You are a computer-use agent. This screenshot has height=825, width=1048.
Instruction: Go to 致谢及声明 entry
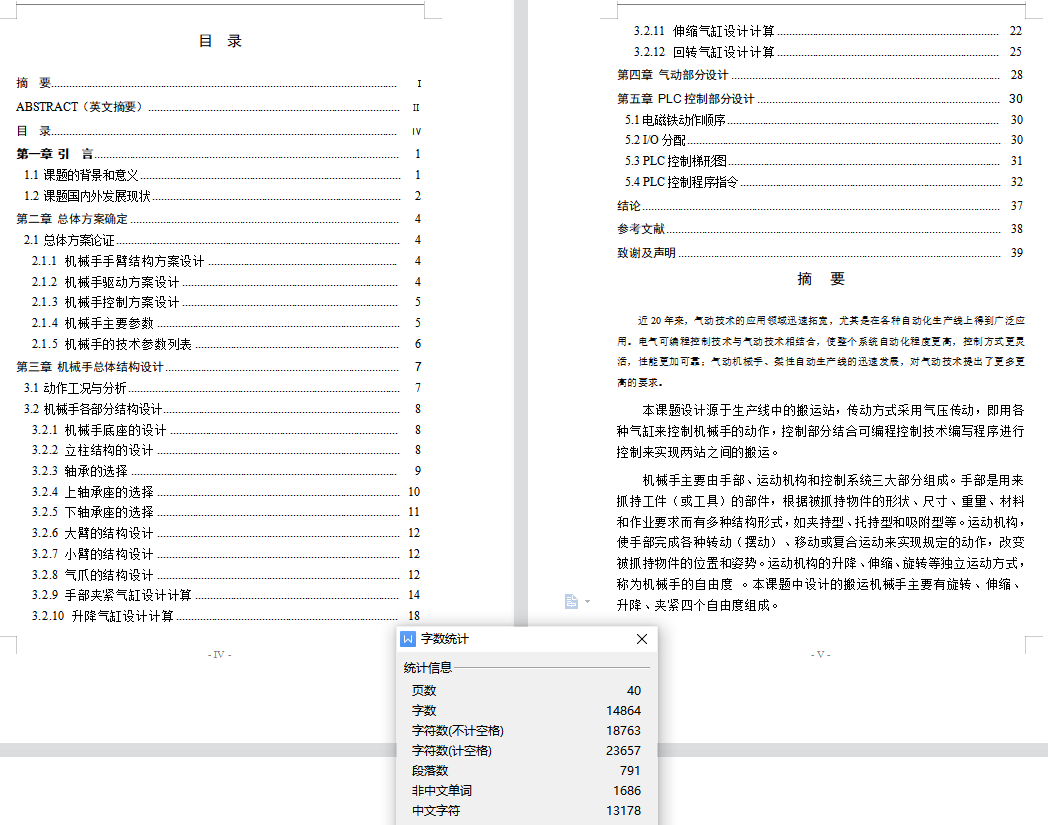coord(647,253)
